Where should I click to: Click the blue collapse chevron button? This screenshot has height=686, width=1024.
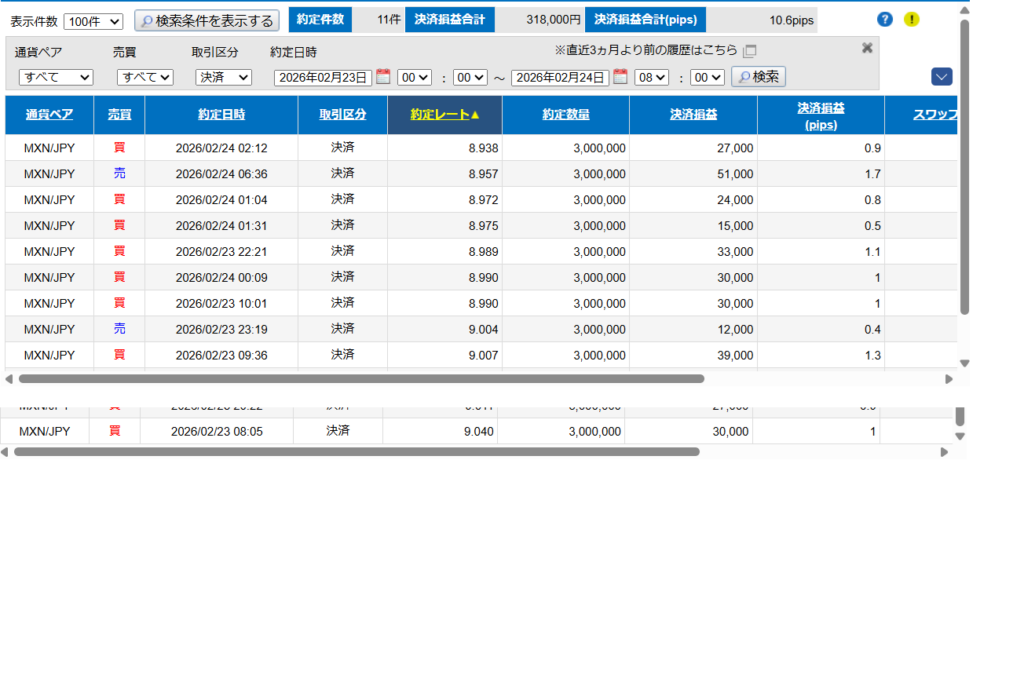(941, 77)
